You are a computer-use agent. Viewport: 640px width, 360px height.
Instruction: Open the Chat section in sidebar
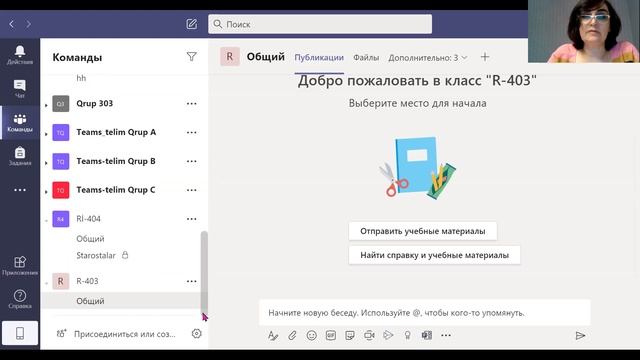click(x=20, y=89)
